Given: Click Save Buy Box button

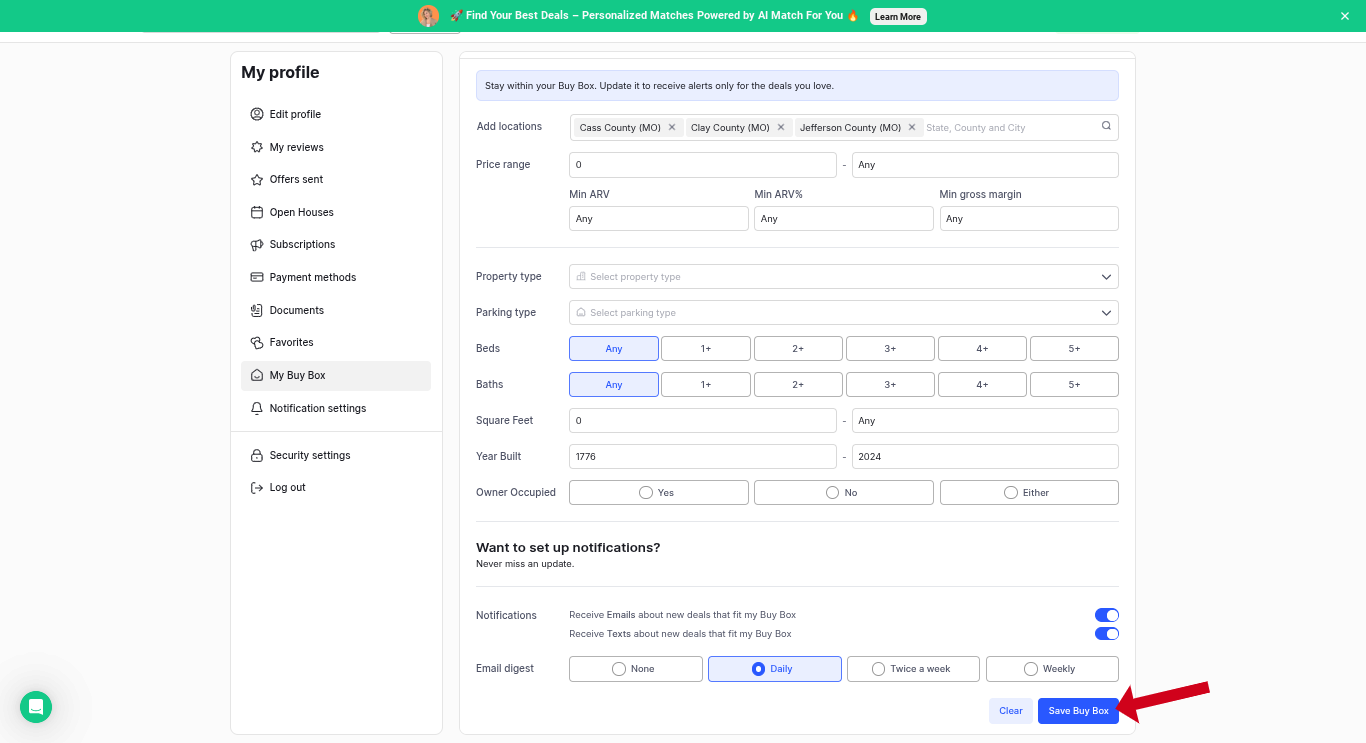Looking at the screenshot, I should [x=1078, y=711].
